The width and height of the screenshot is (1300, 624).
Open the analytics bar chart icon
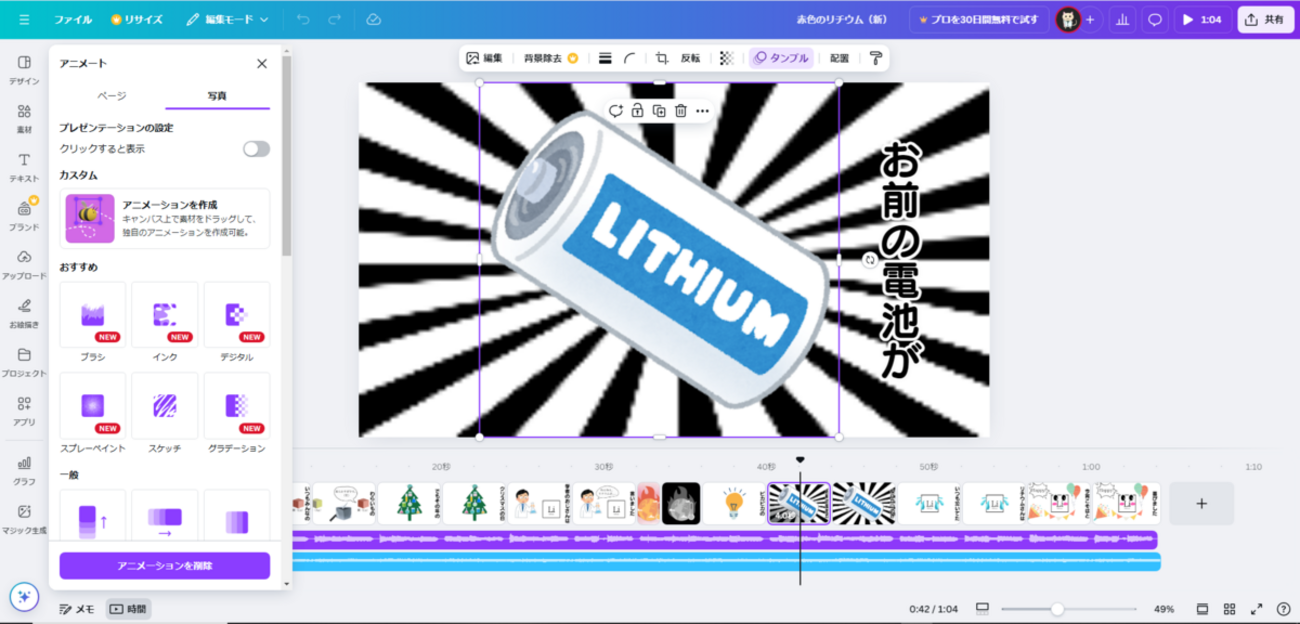pos(1123,19)
